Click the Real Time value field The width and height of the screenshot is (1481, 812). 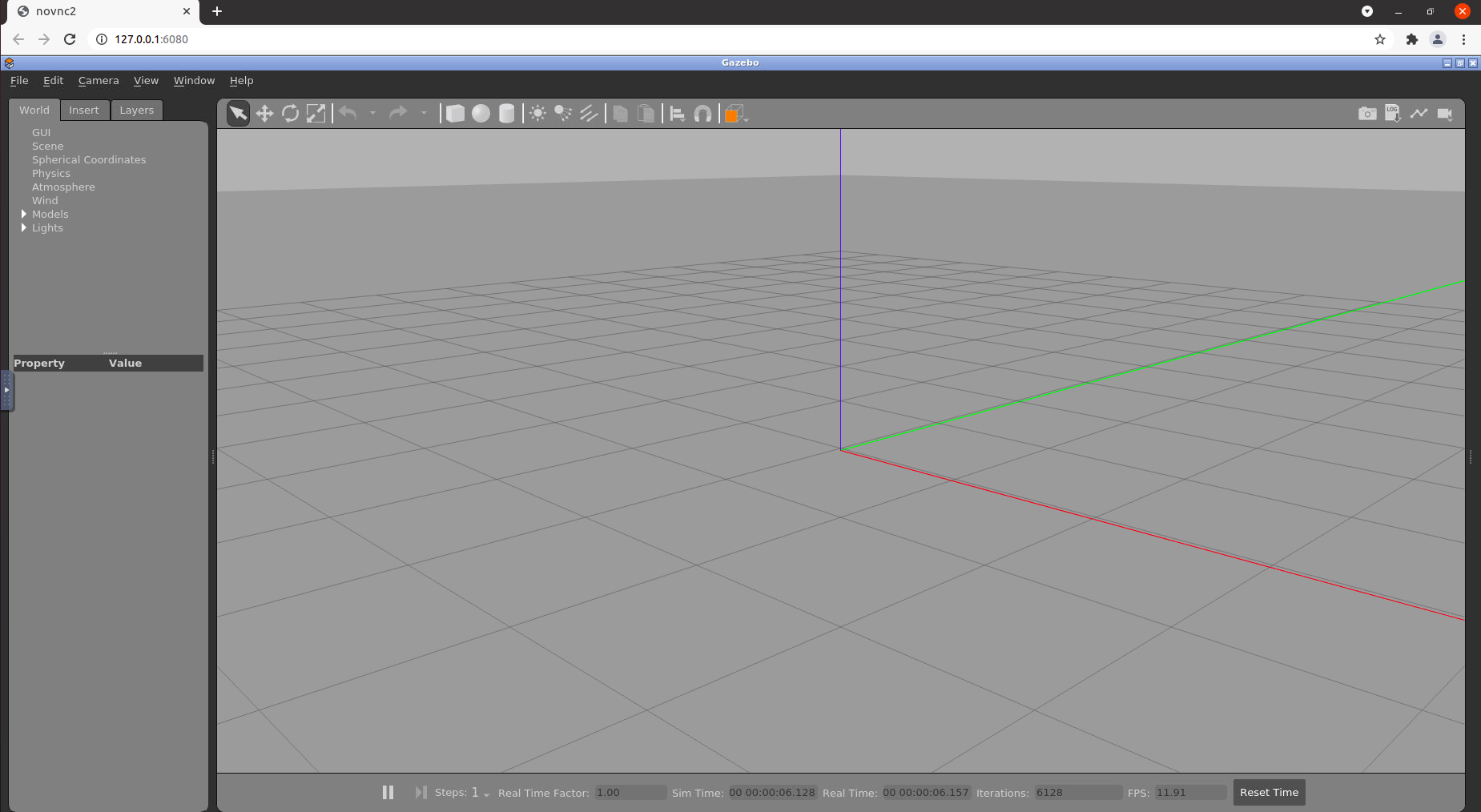click(x=926, y=793)
